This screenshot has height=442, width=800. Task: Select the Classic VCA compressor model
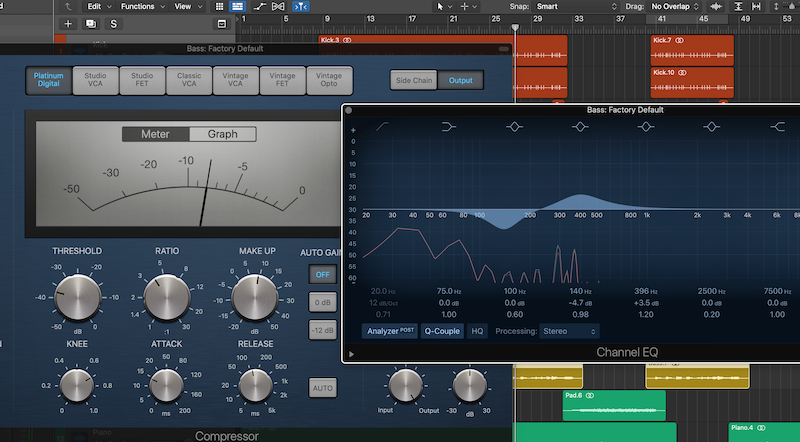(189, 80)
